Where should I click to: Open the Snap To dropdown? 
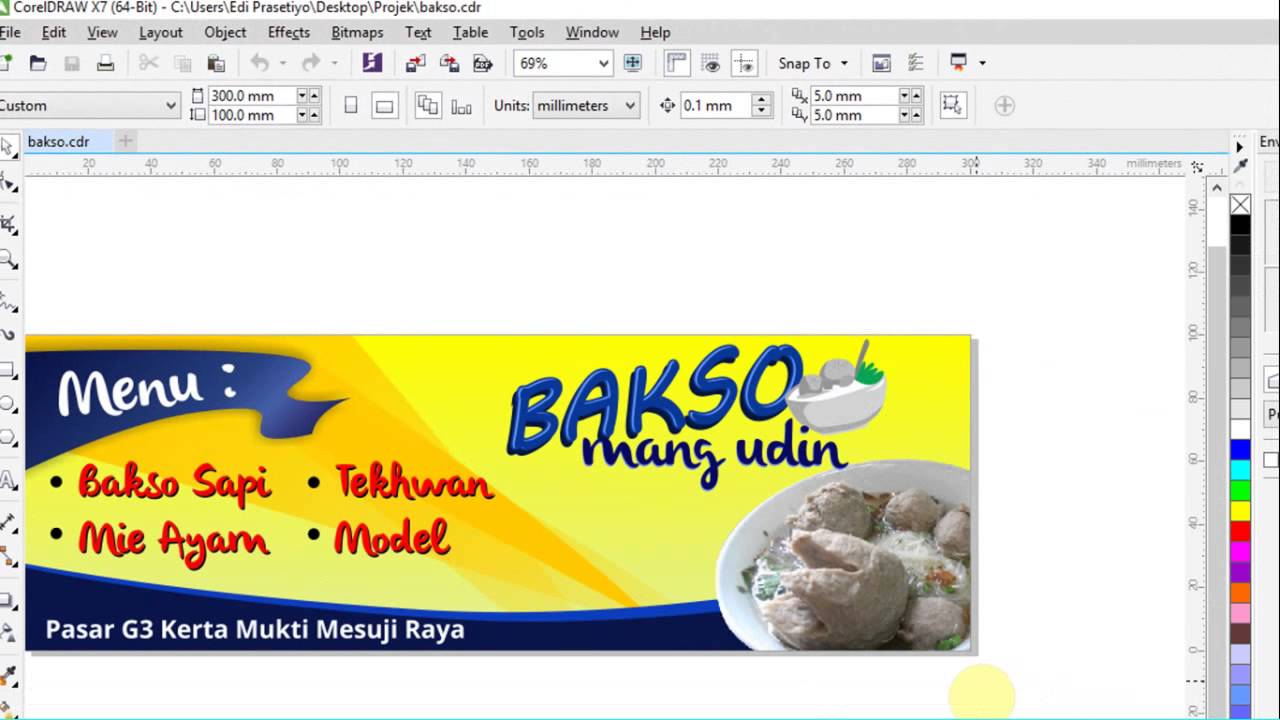coord(813,63)
